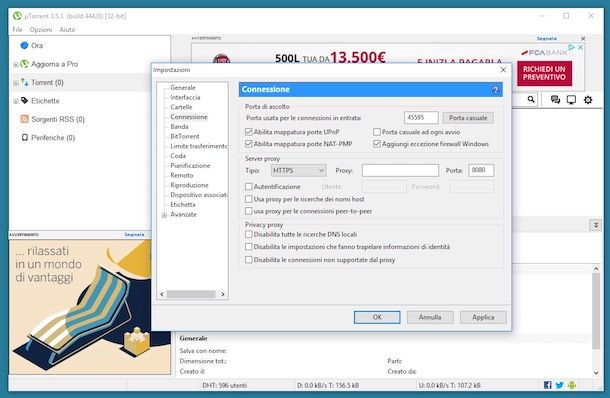Click RICHIEDI UN PREVENTIVO ad button
The height and width of the screenshot is (398, 610).
pyautogui.click(x=544, y=73)
